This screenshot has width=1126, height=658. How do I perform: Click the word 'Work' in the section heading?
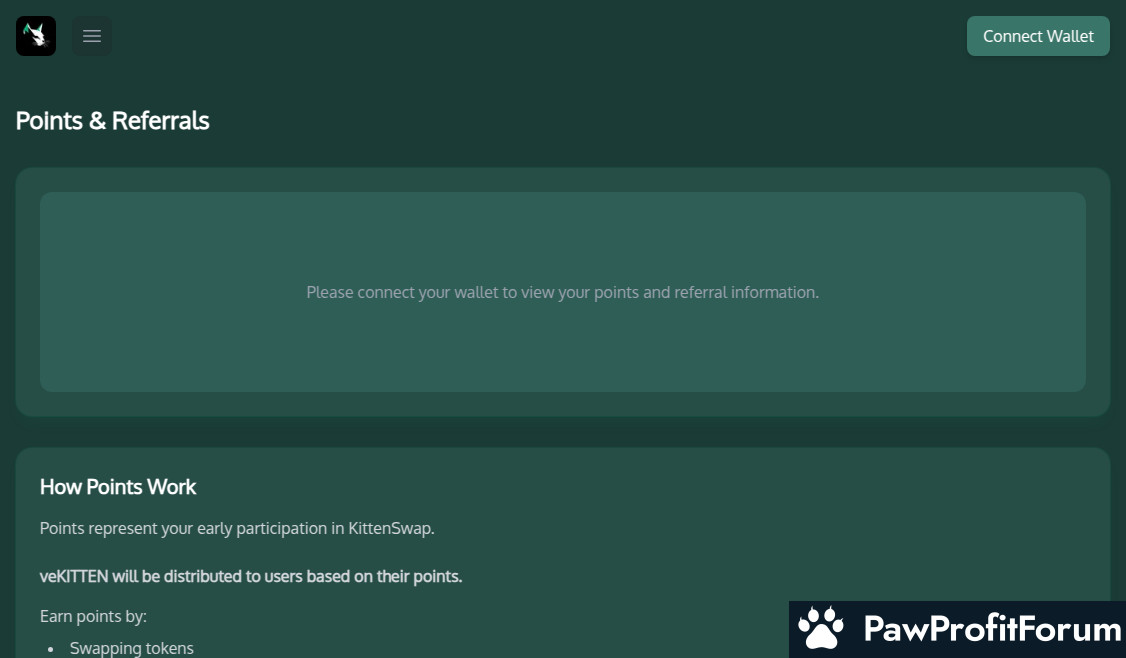172,487
